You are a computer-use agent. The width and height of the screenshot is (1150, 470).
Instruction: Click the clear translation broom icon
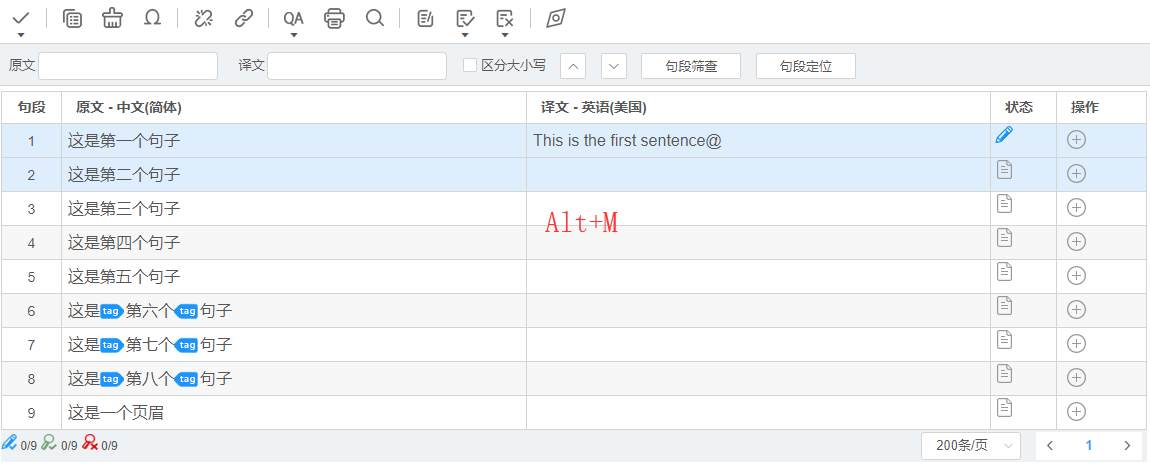[112, 18]
